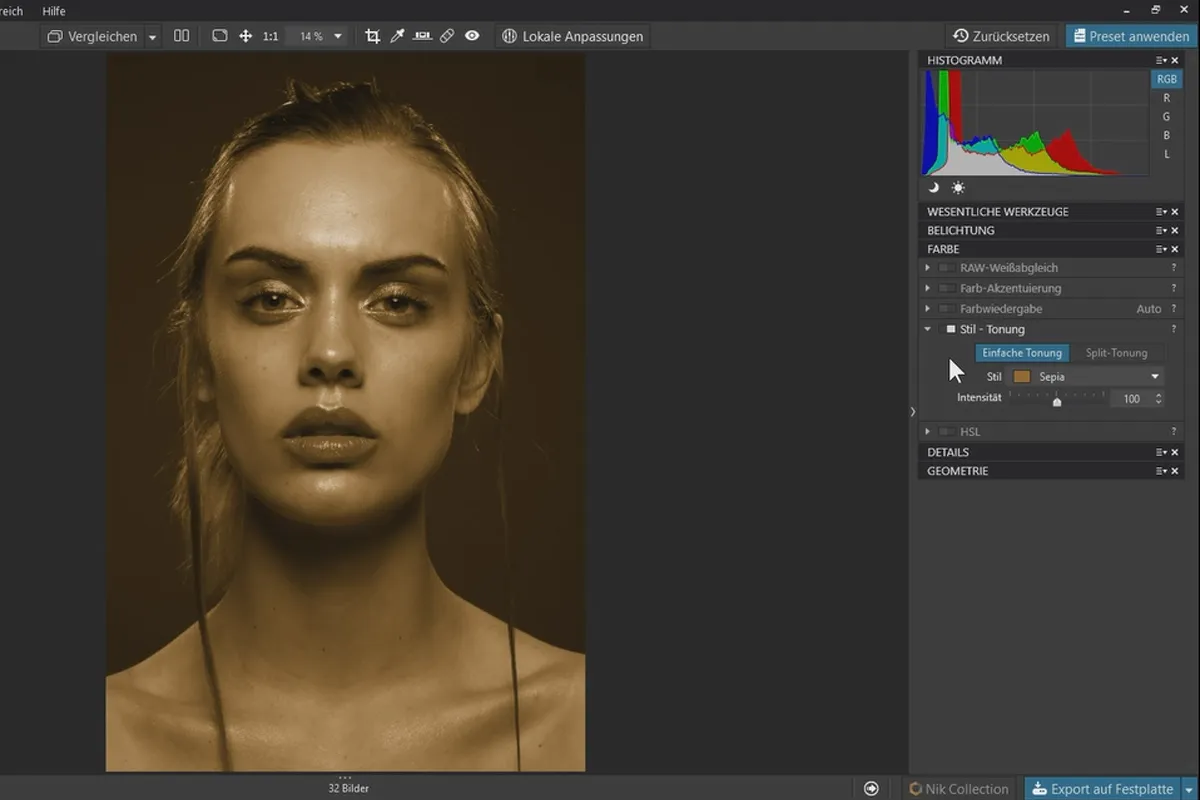Toggle the red-eye preview eye icon

[x=472, y=36]
